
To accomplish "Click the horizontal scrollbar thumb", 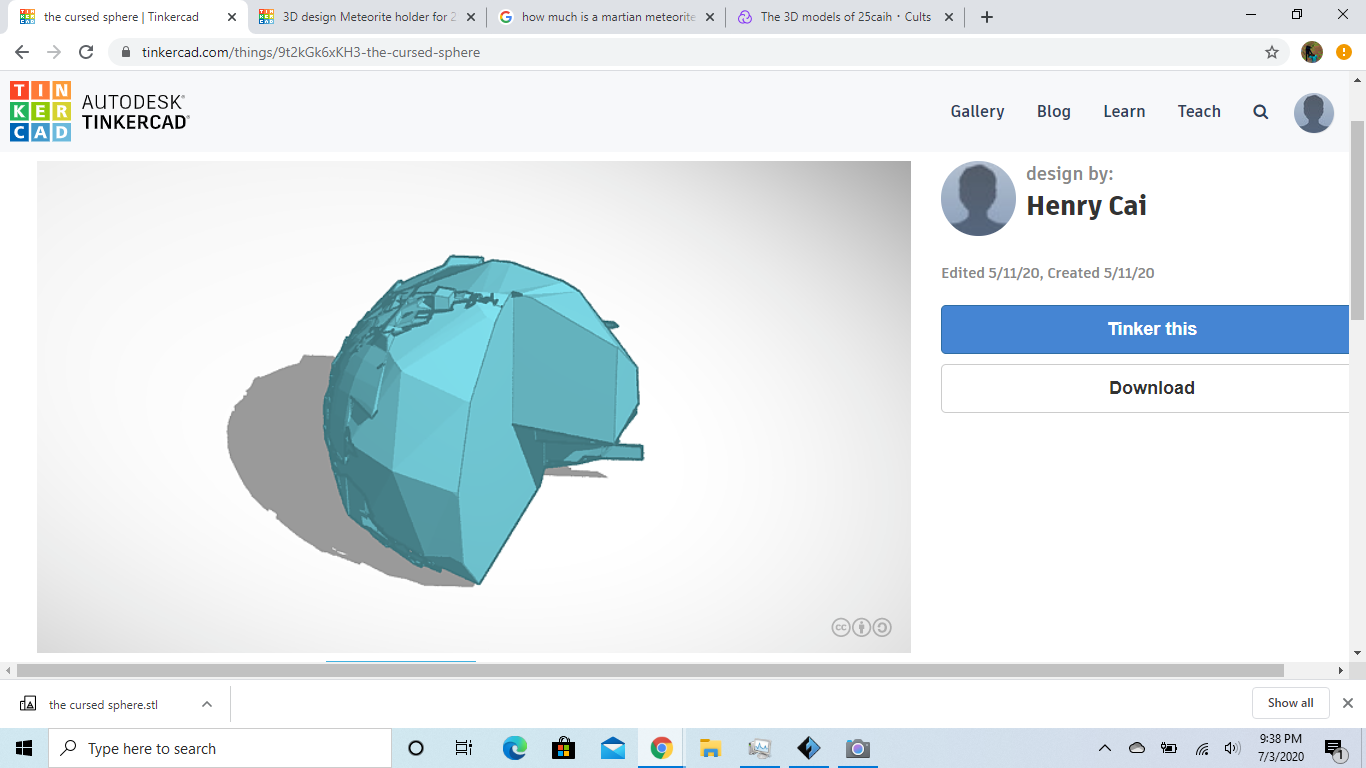I will pos(650,670).
